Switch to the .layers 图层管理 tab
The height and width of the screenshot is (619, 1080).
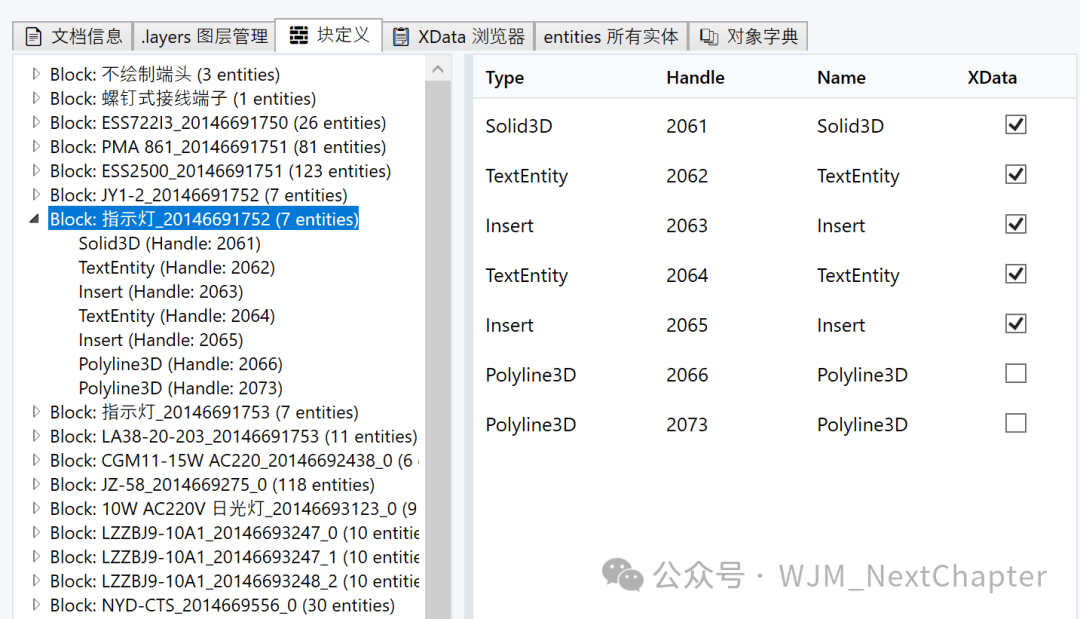[x=204, y=37]
